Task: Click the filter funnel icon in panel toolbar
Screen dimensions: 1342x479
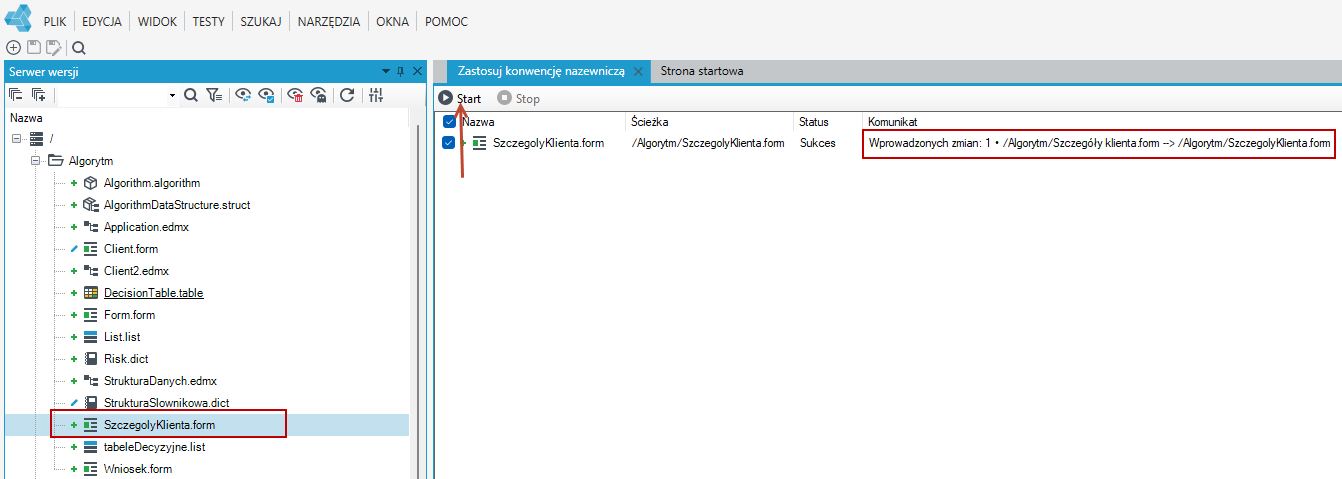Action: coord(215,95)
